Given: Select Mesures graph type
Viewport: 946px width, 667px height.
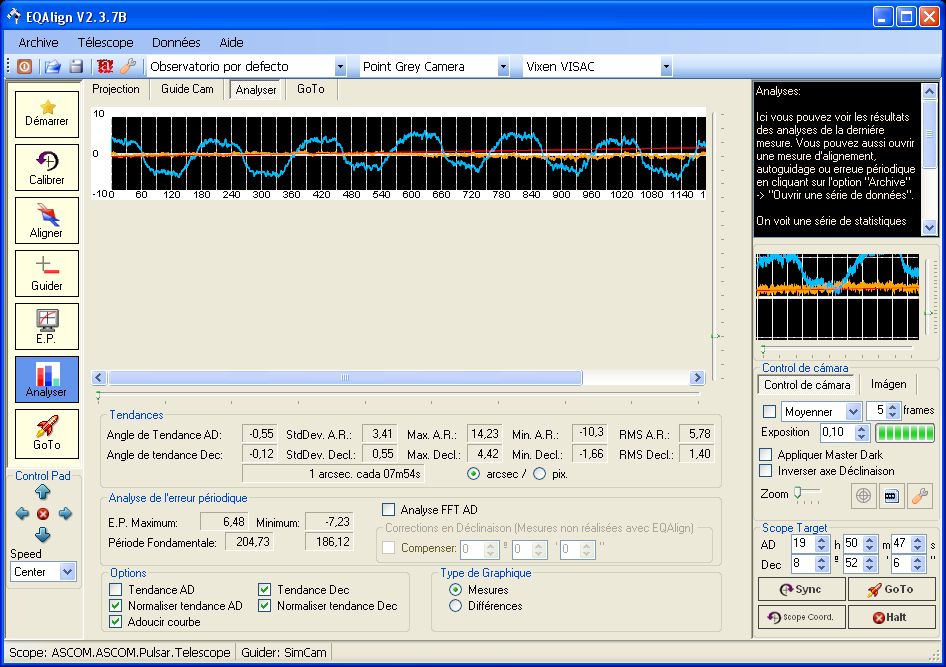Looking at the screenshot, I should click(456, 589).
